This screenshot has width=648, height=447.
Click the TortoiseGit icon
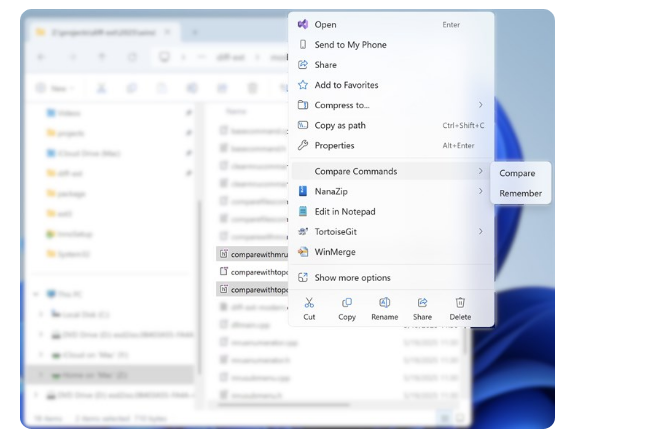coord(303,231)
